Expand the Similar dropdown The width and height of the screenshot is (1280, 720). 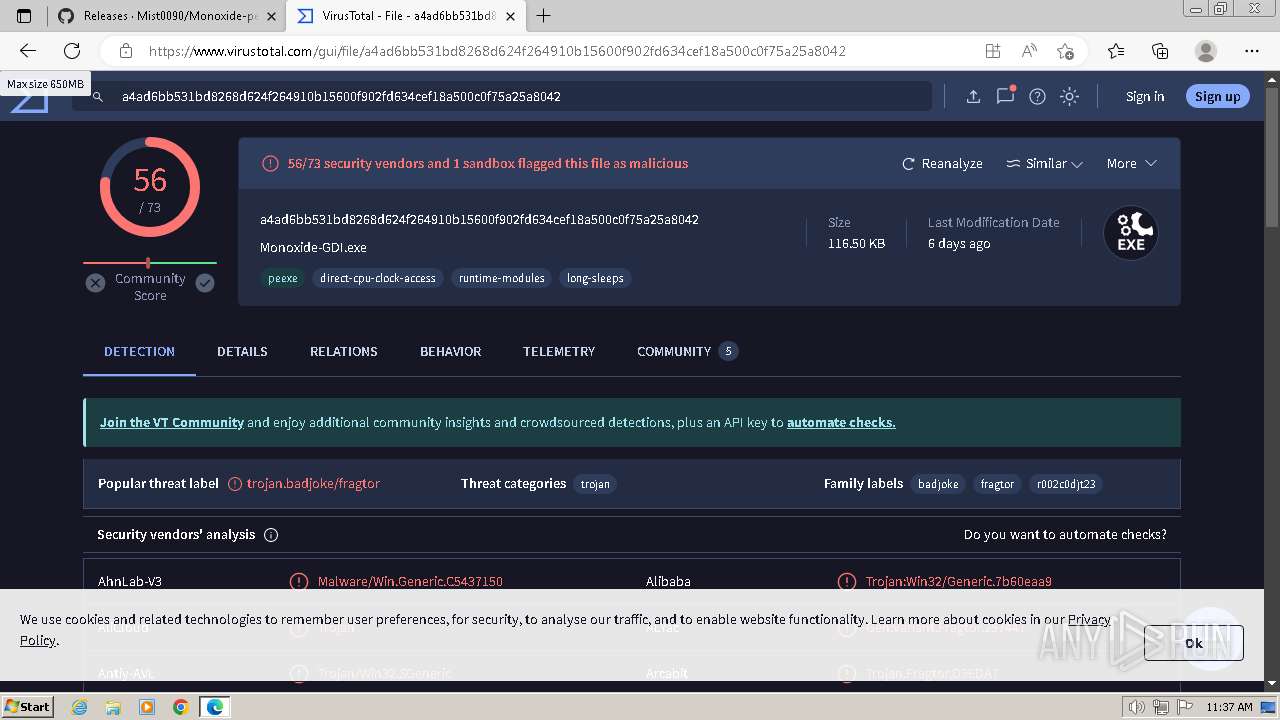(1044, 163)
